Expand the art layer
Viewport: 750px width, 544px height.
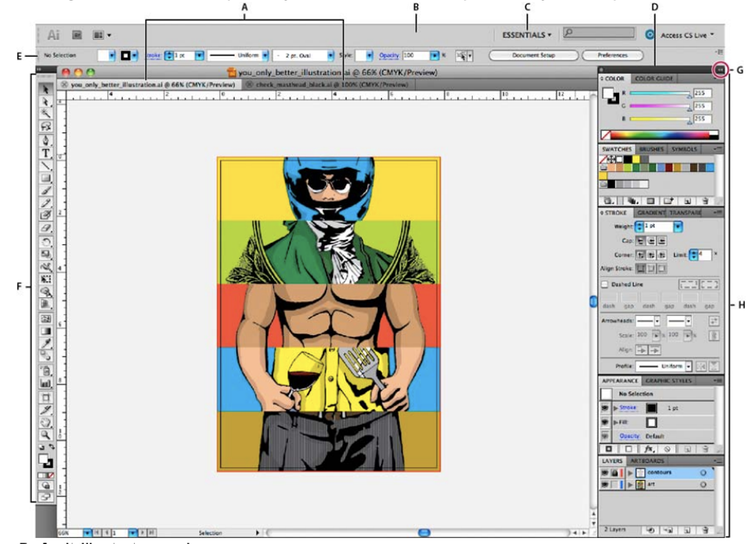click(x=630, y=485)
